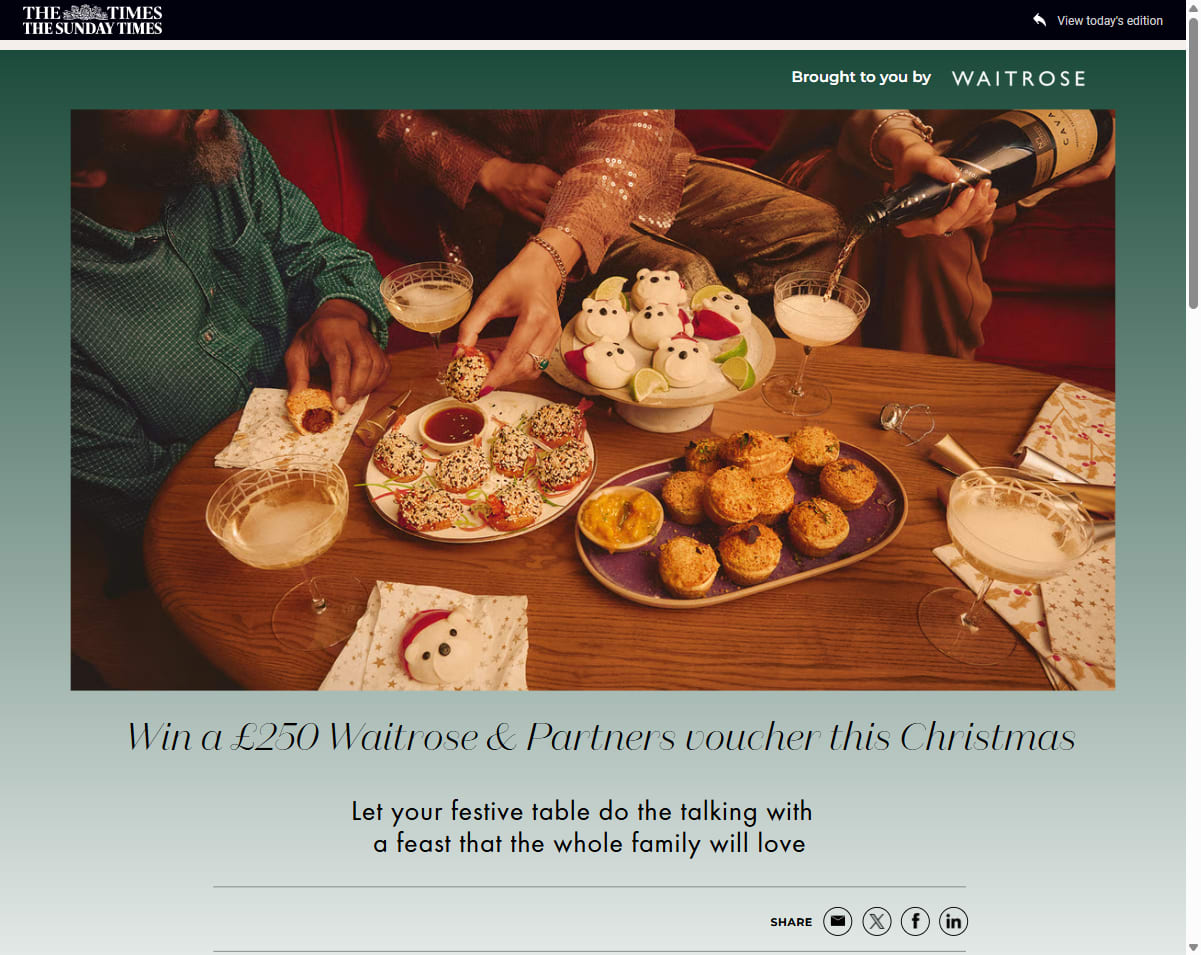The height and width of the screenshot is (955, 1201).
Task: Click the purple plate of muffins in photo
Action: (741, 521)
